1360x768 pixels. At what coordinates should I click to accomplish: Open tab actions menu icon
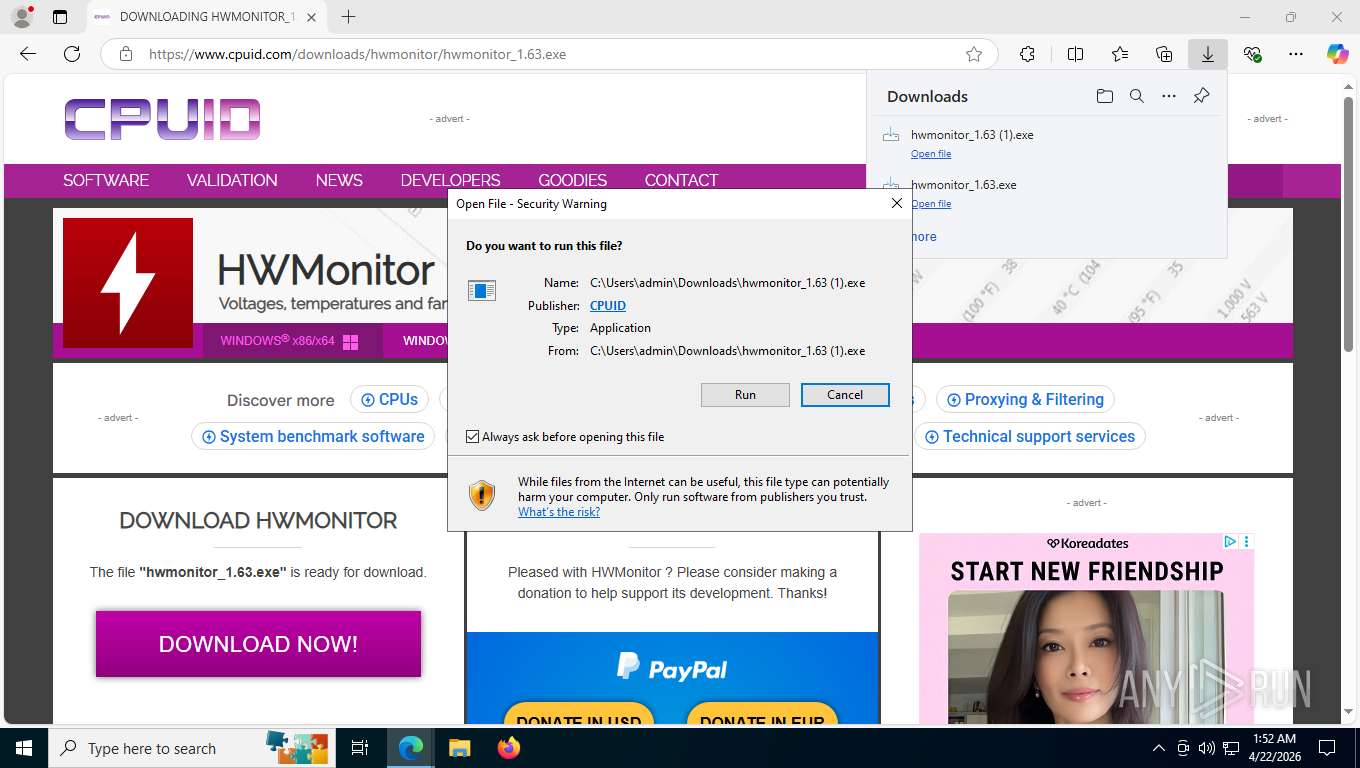click(x=60, y=17)
